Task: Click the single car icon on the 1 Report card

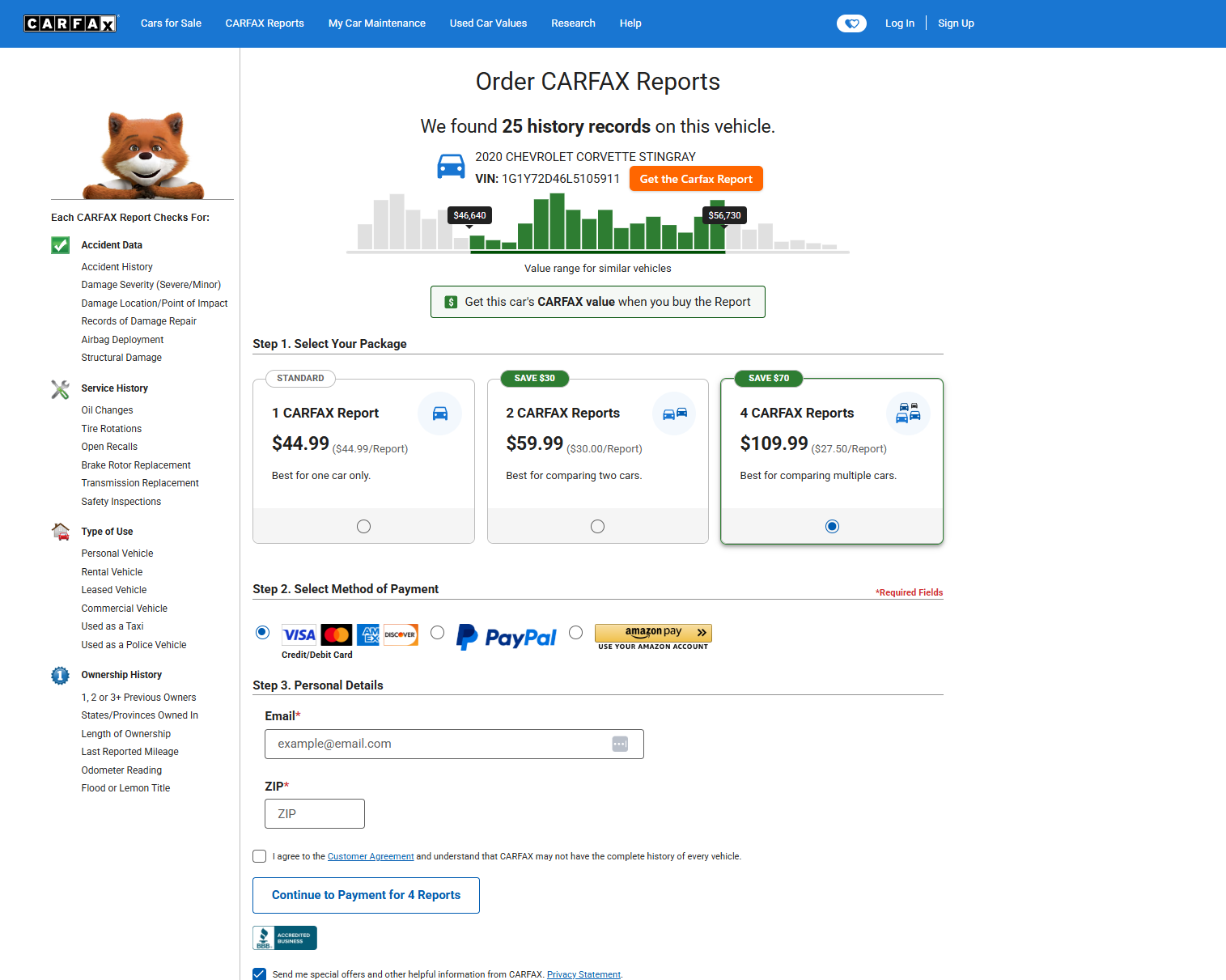Action: [440, 414]
